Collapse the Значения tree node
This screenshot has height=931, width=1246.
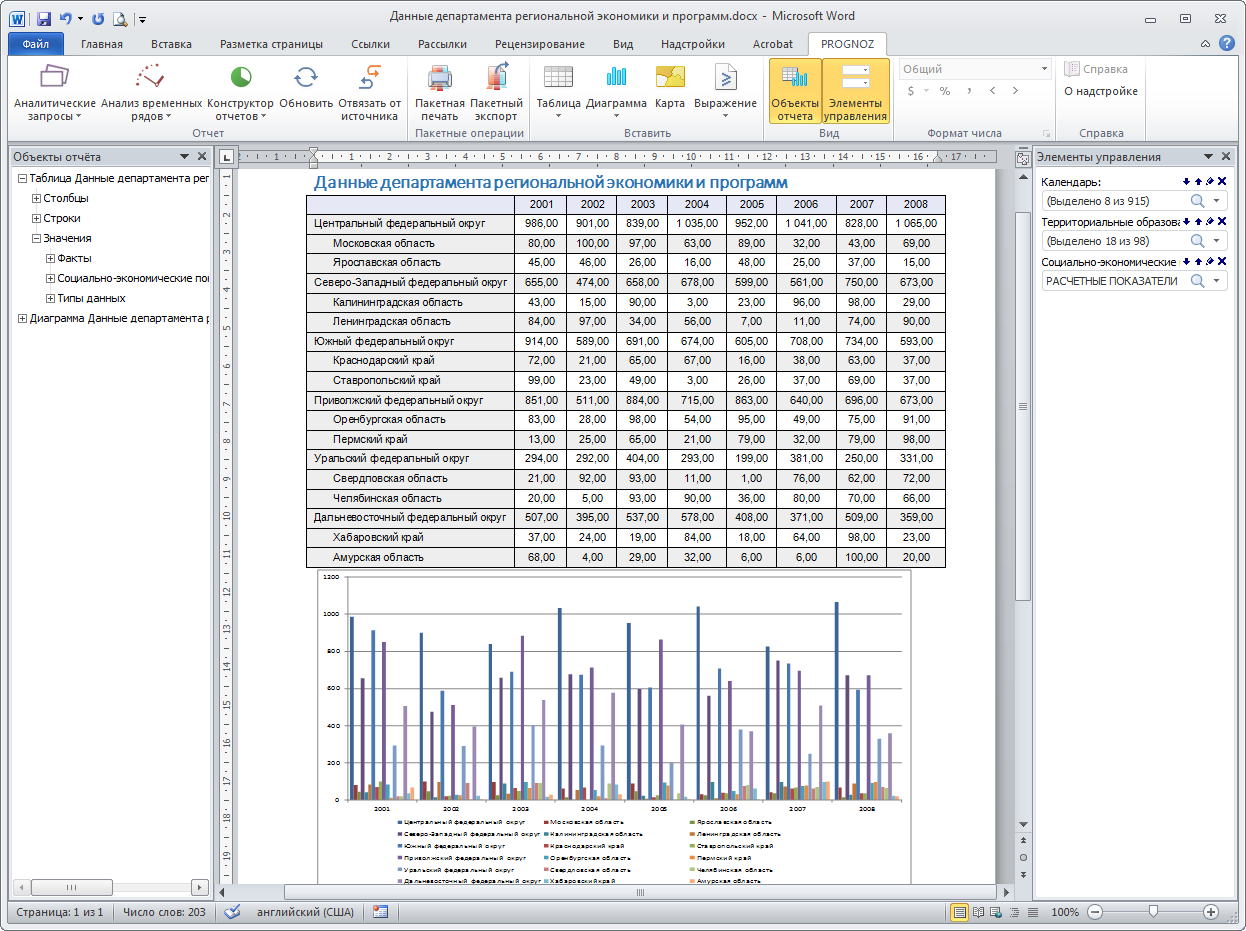(x=36, y=238)
